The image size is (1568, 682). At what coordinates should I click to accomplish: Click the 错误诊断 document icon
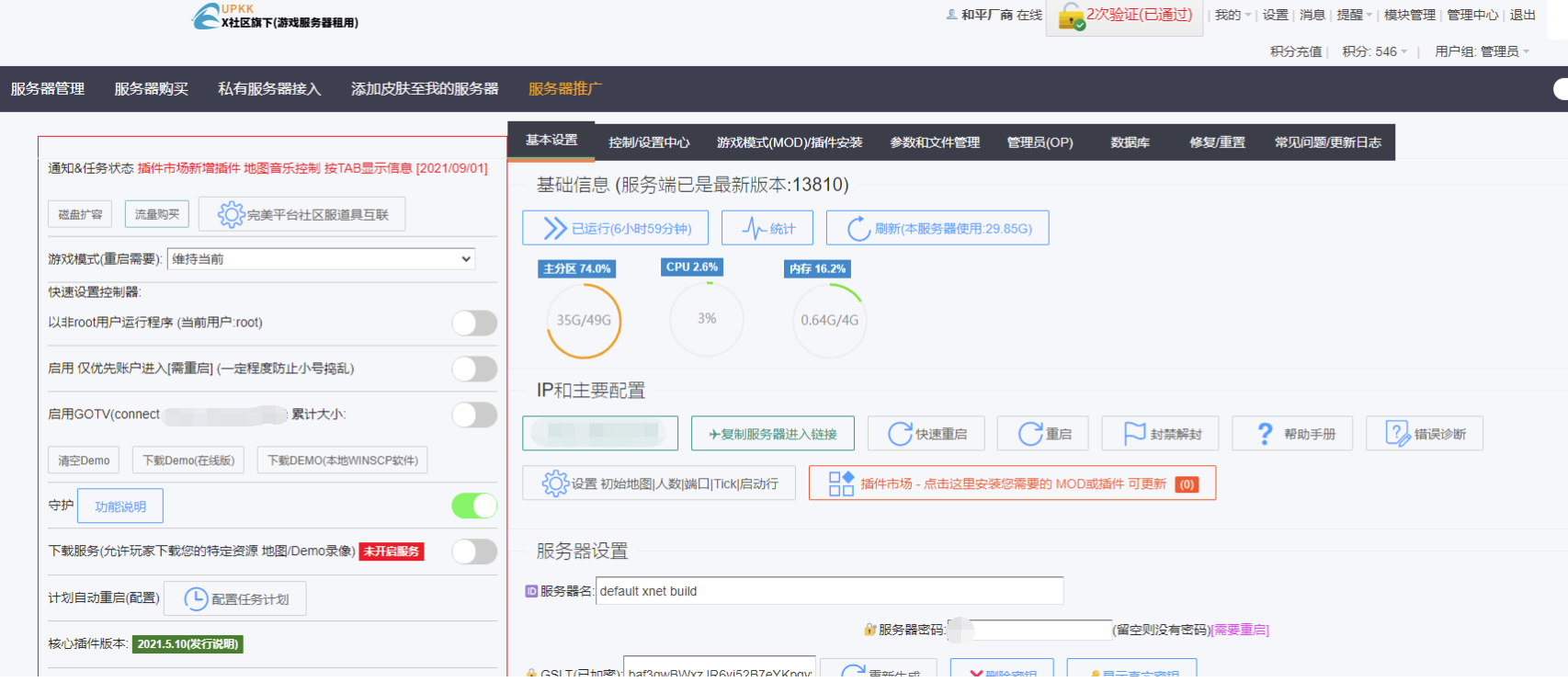[x=1397, y=434]
